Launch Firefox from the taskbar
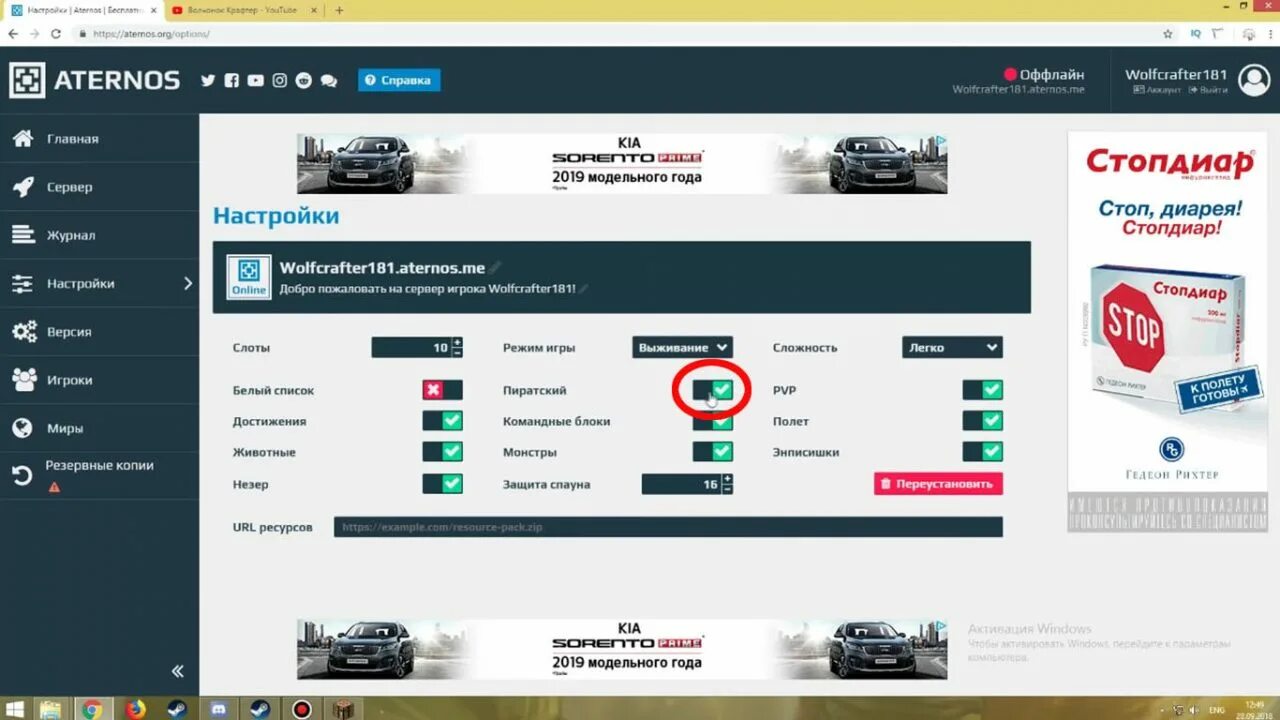 tap(135, 709)
